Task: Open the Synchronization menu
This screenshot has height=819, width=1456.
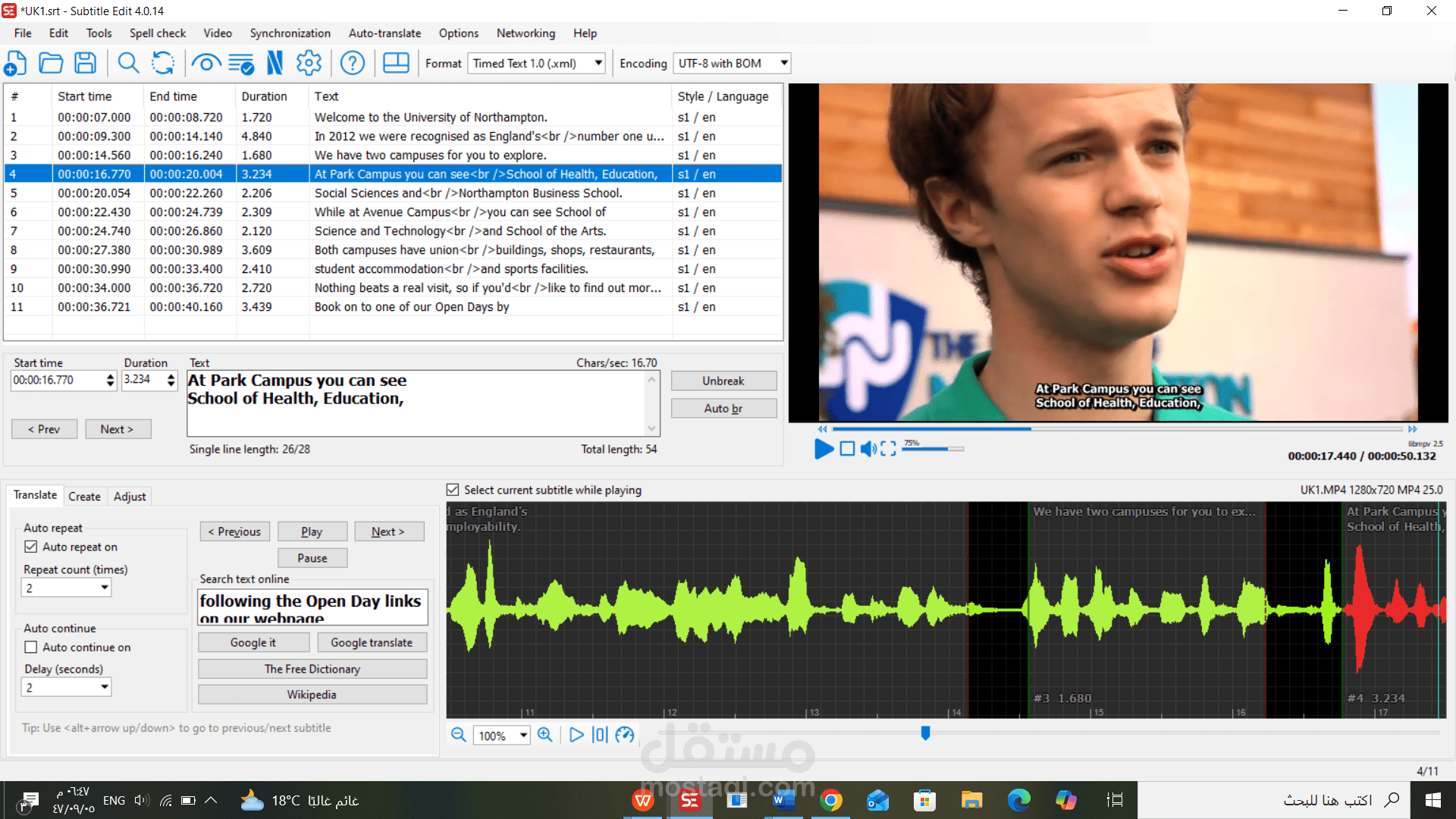Action: pos(290,33)
